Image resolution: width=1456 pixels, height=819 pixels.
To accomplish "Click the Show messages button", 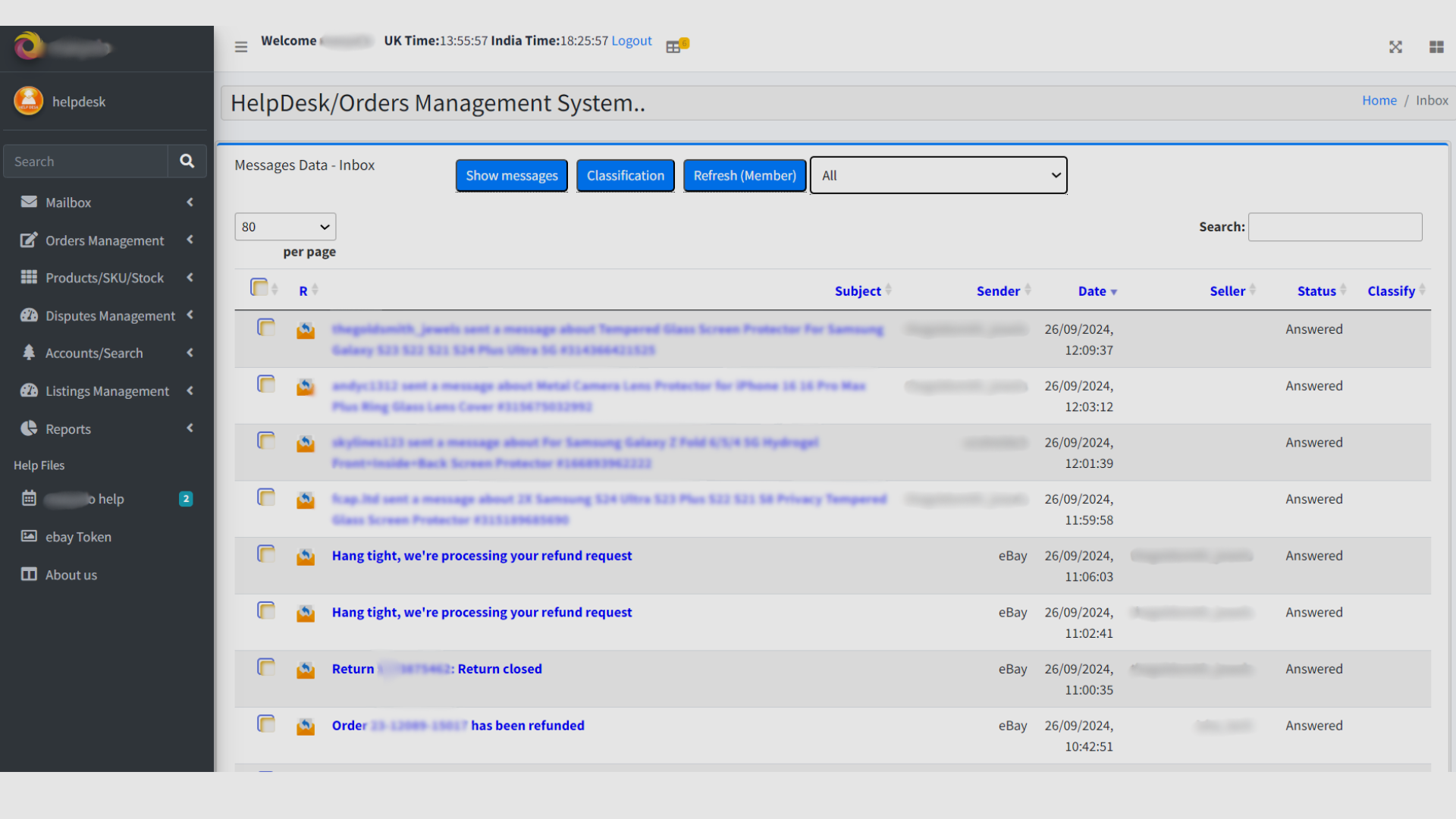I will 511,175.
